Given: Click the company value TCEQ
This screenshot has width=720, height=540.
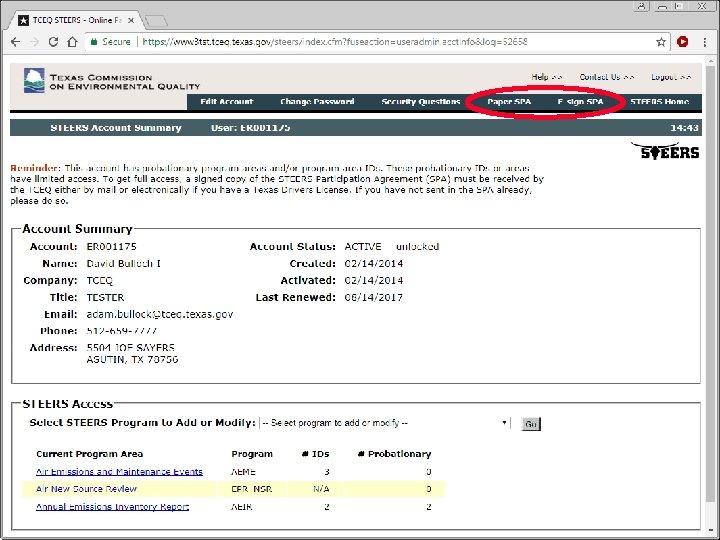Looking at the screenshot, I should 100,281.
